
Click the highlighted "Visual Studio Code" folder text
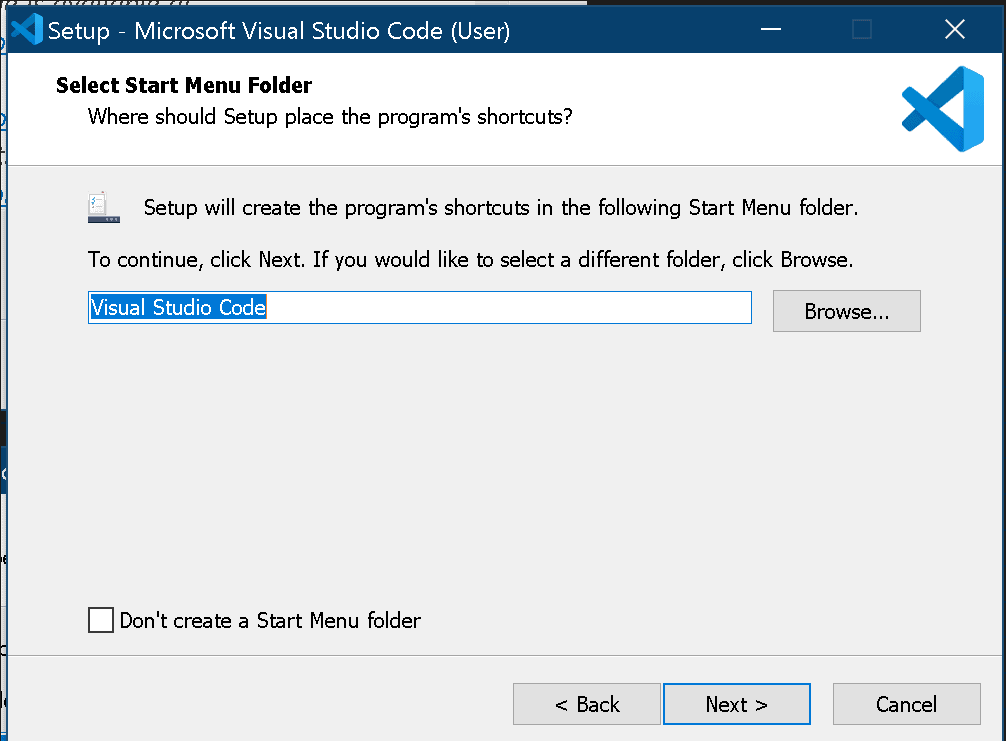pyautogui.click(x=178, y=307)
